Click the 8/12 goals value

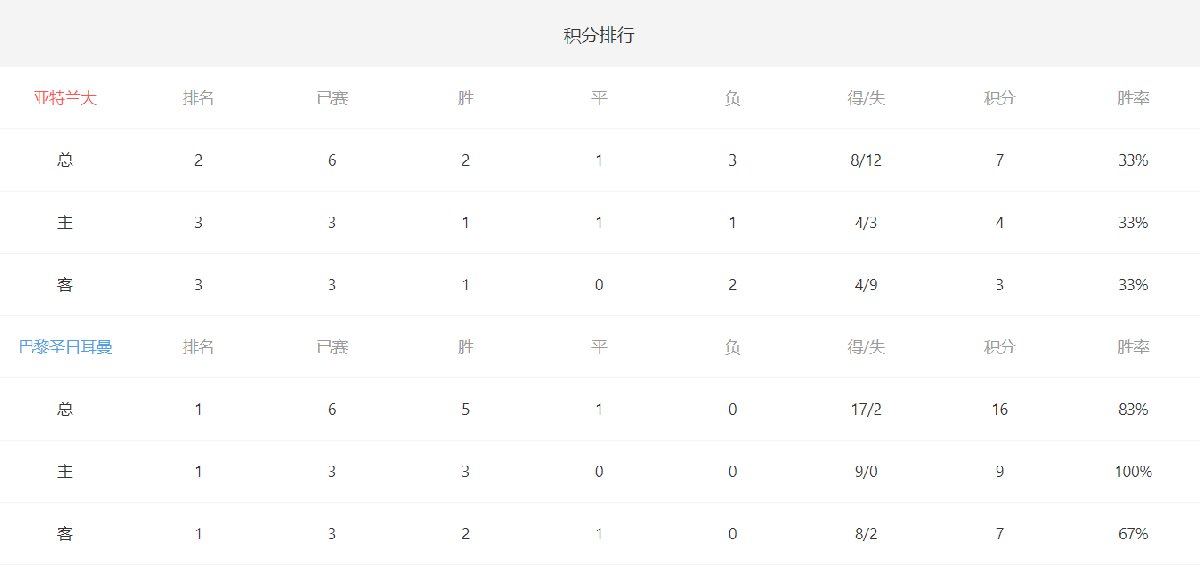click(x=866, y=160)
